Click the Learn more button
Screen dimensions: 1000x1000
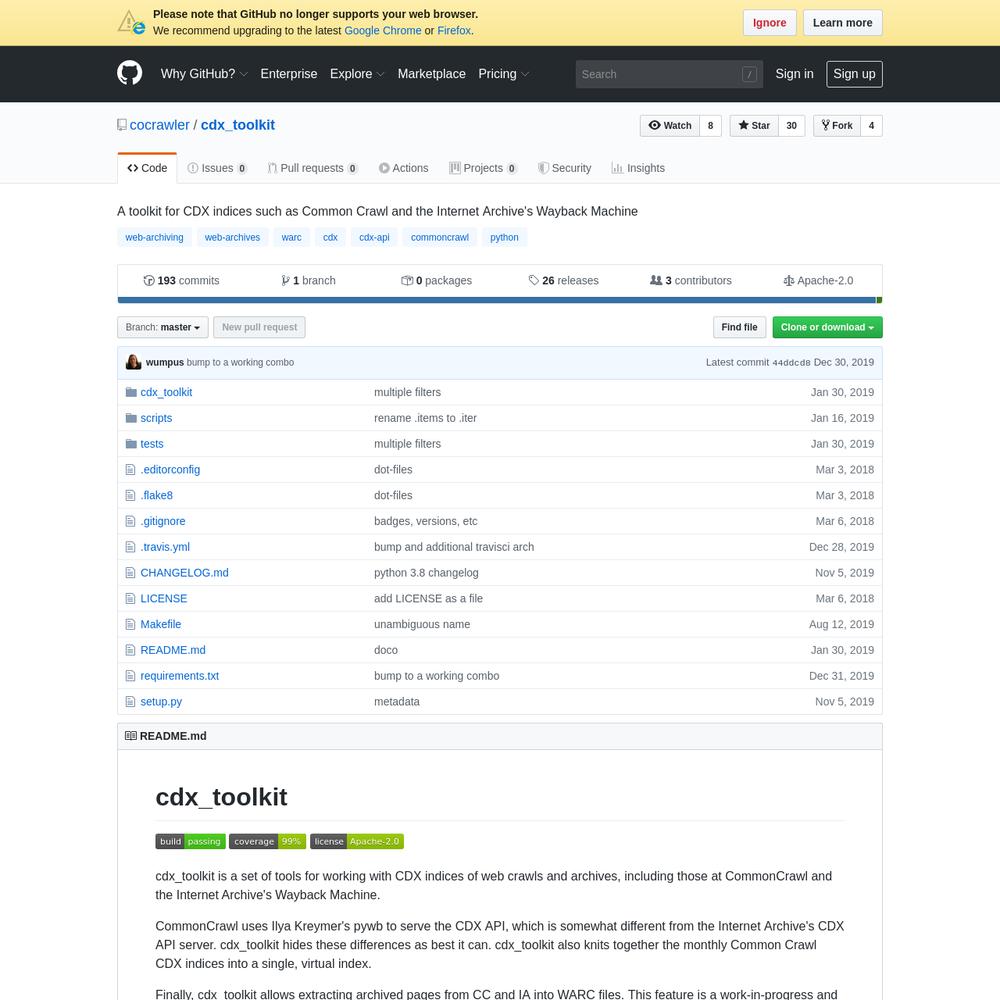pos(842,23)
